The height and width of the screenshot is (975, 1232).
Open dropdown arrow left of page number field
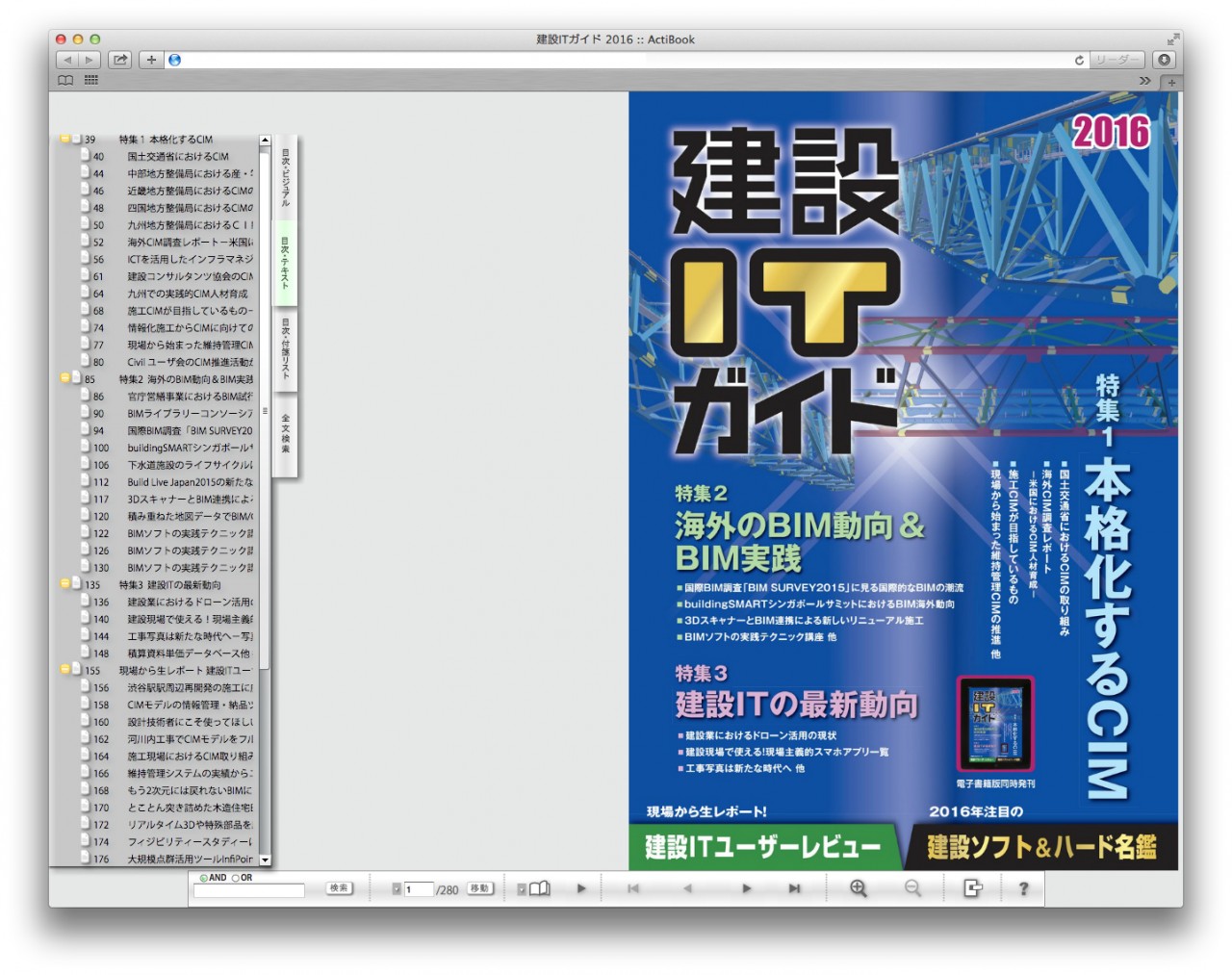(397, 889)
